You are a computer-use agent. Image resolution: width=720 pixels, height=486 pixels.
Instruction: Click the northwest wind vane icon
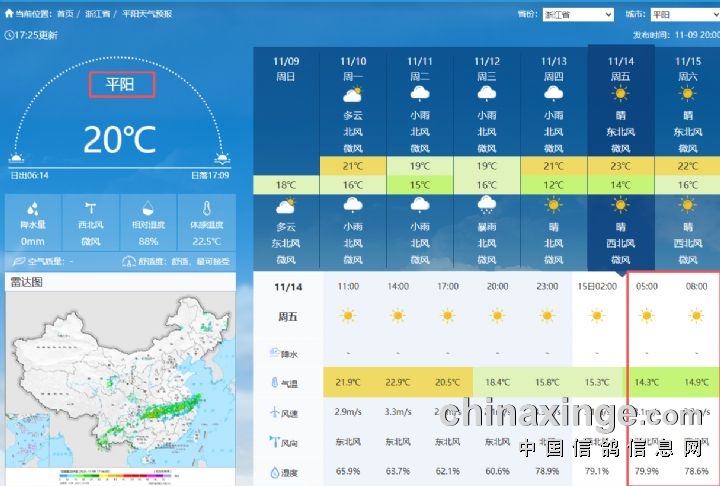[91, 209]
